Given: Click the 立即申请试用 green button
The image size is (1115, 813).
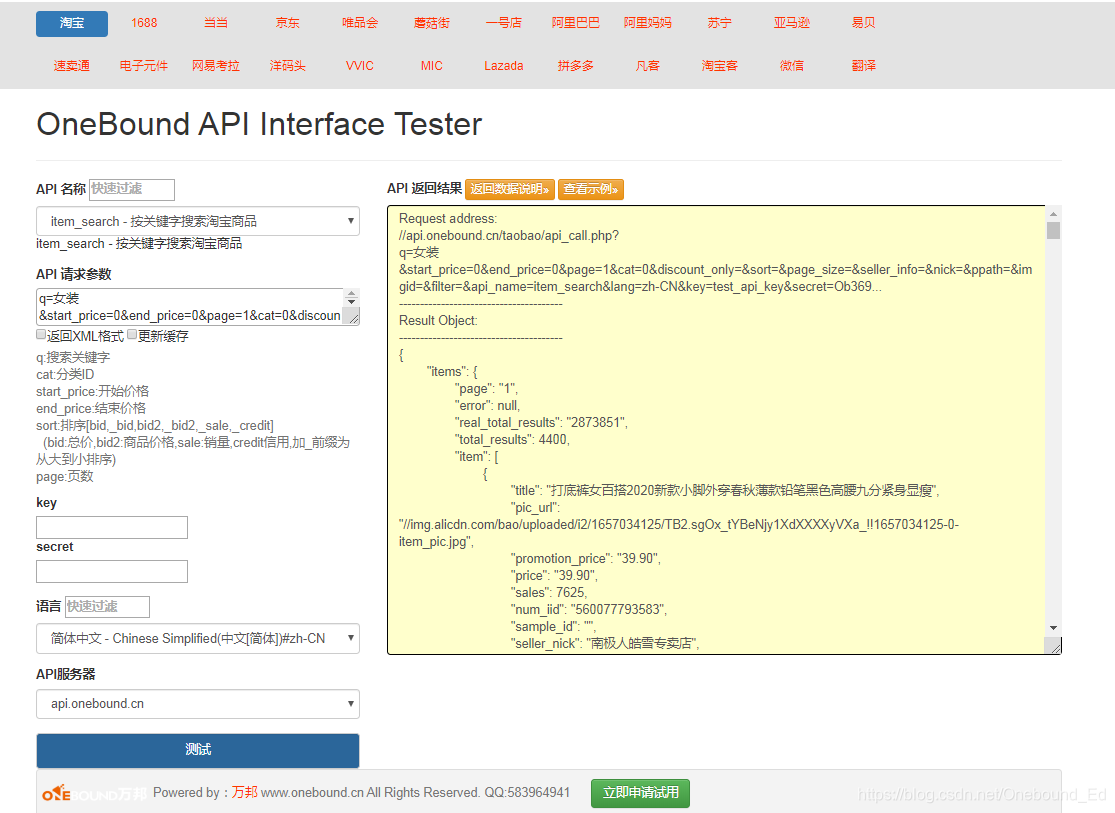Looking at the screenshot, I should coord(641,793).
